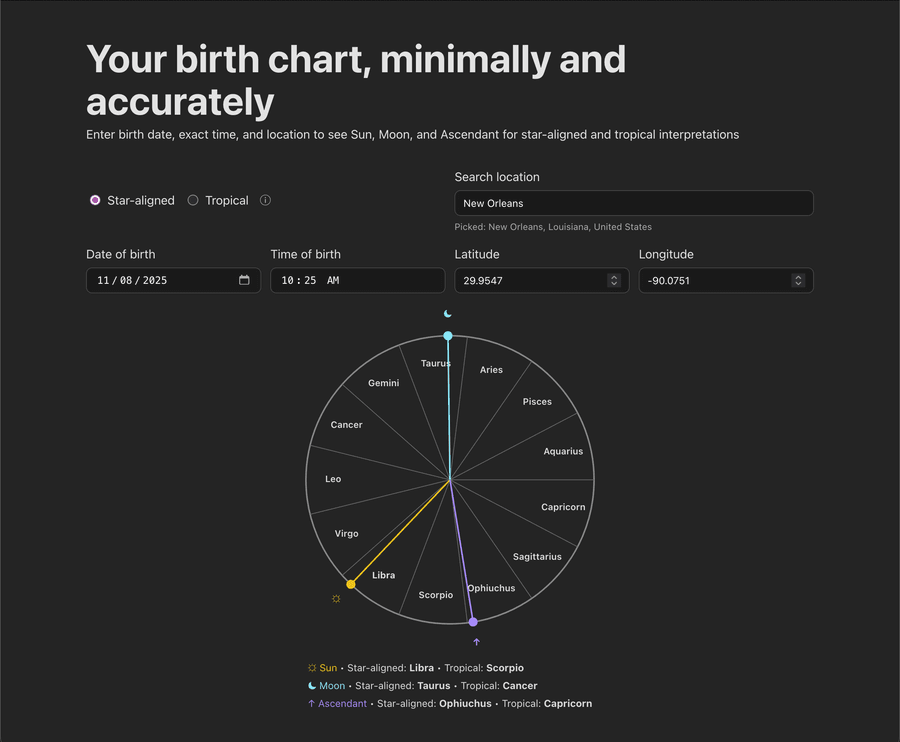Select the Ophiuchus segment on the wheel

490,588
